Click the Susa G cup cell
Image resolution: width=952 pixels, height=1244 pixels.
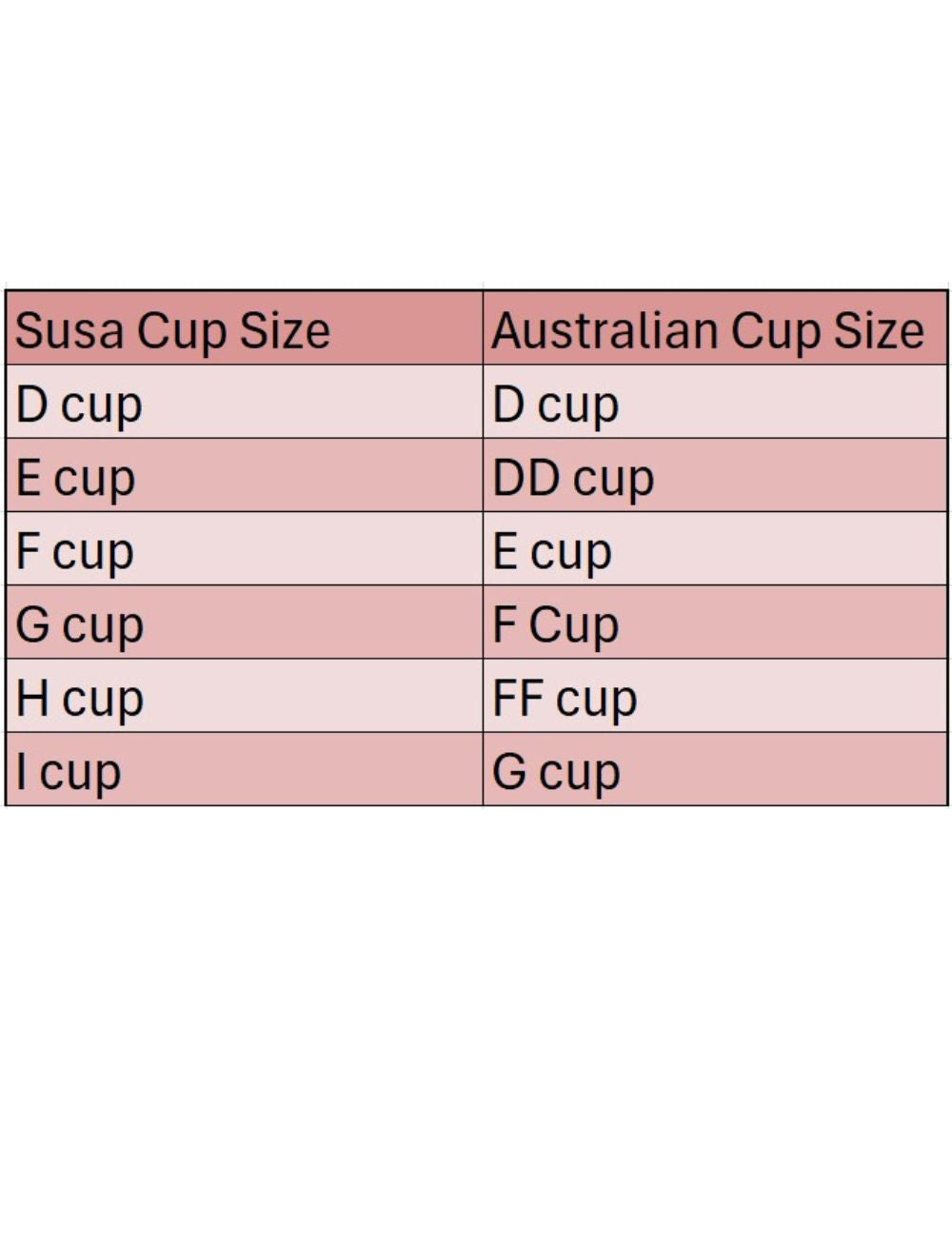click(244, 622)
